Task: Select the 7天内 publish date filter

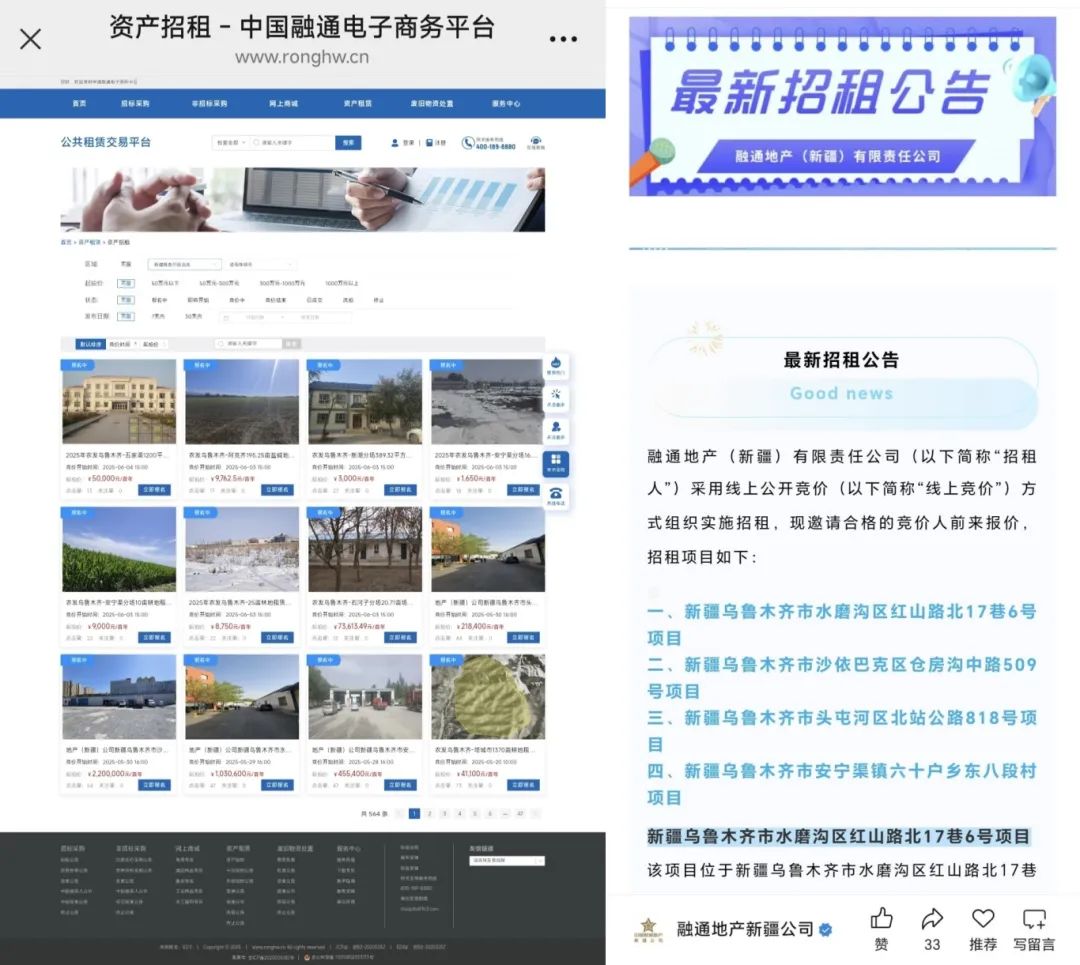Action: pyautogui.click(x=157, y=316)
